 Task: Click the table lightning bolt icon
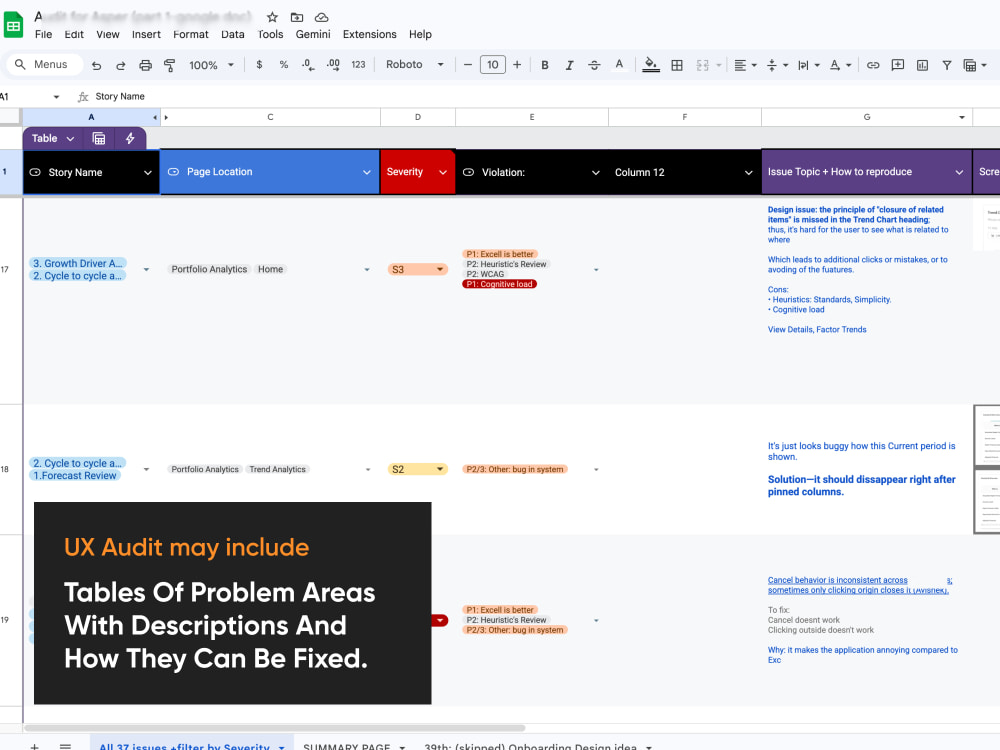[x=130, y=138]
